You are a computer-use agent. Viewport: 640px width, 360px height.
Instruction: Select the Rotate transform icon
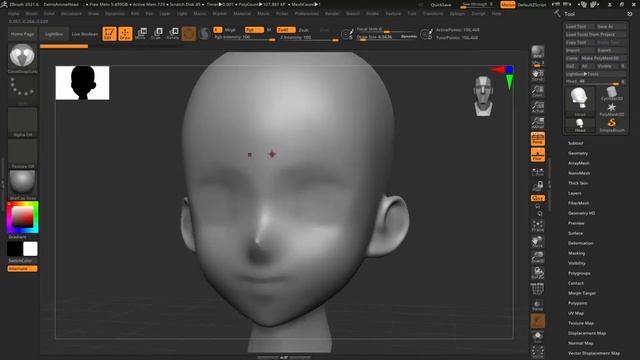(173, 33)
